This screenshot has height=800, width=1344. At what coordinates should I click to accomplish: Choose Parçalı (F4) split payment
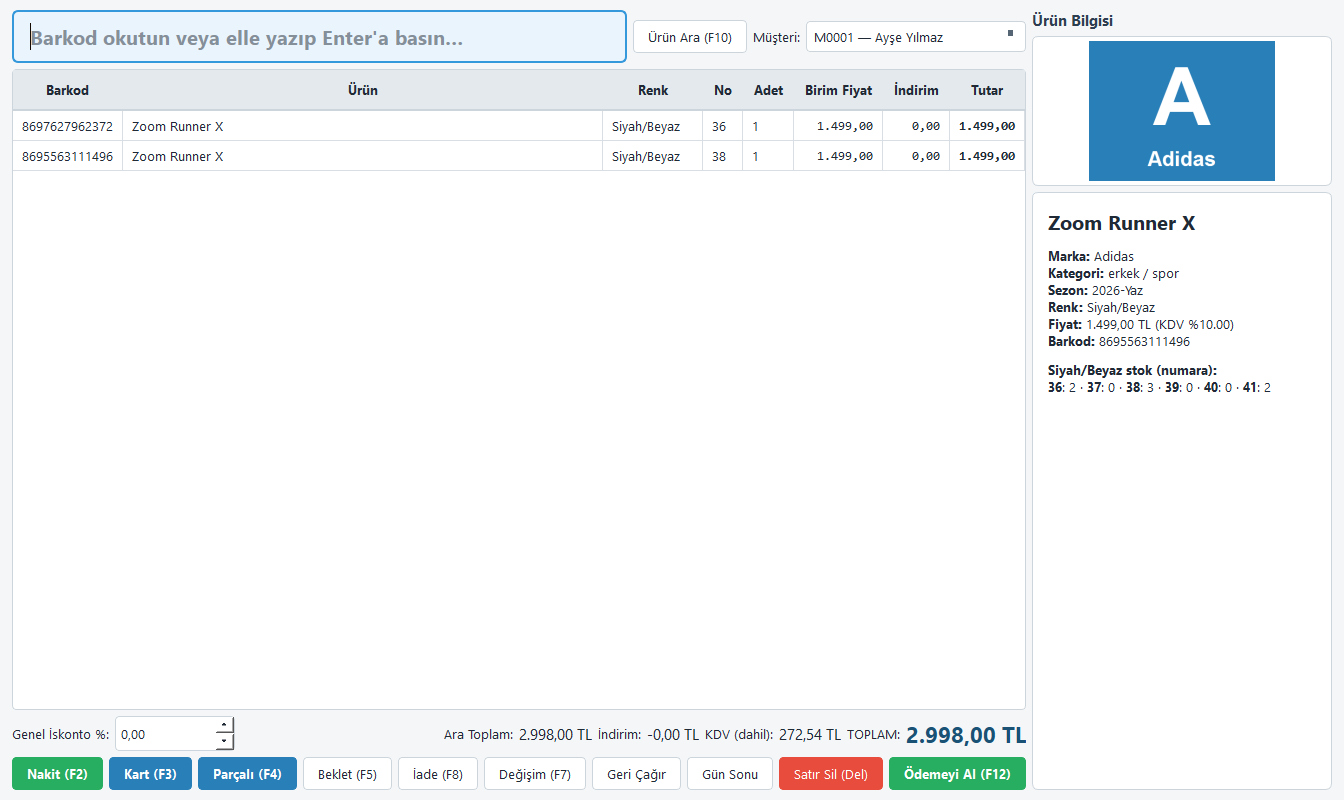(x=247, y=774)
